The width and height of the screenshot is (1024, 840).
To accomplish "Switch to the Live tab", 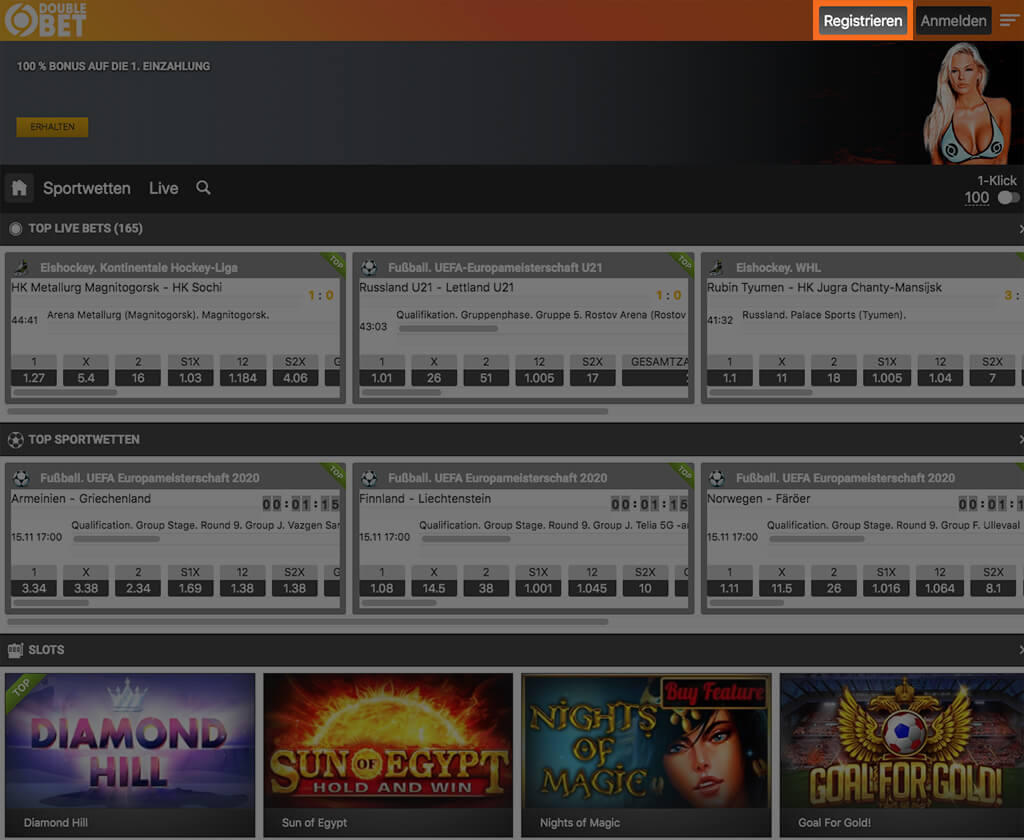I will click(163, 188).
